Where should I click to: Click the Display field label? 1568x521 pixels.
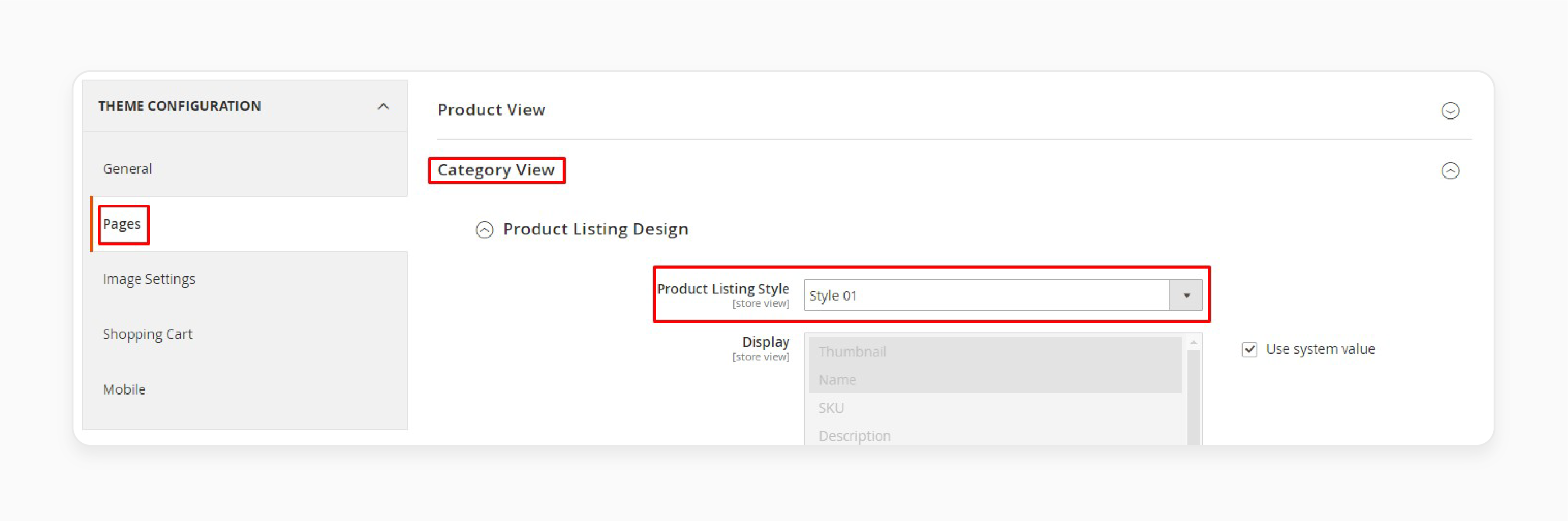click(x=765, y=342)
